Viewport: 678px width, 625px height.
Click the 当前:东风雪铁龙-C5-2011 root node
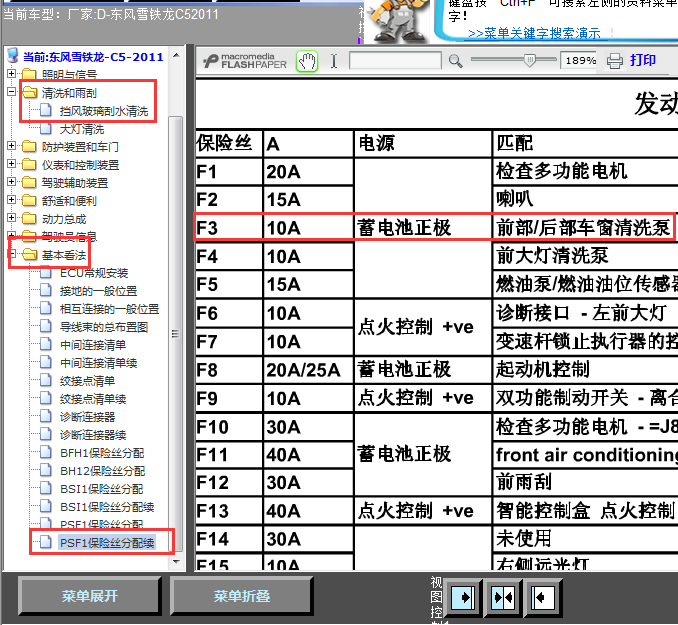(93, 57)
